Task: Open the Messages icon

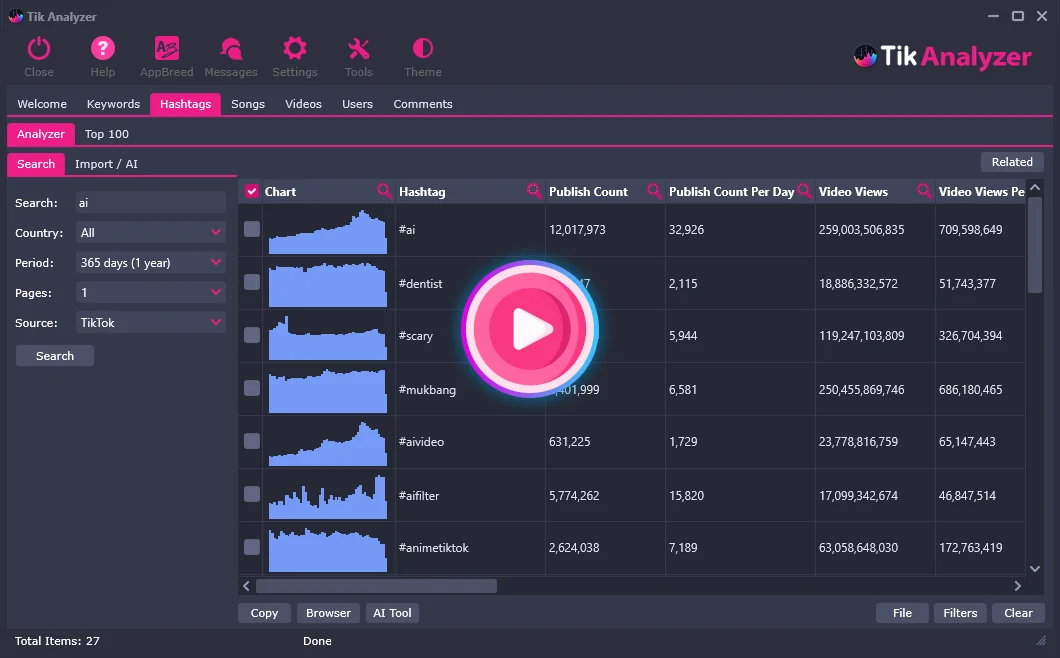Action: point(231,49)
